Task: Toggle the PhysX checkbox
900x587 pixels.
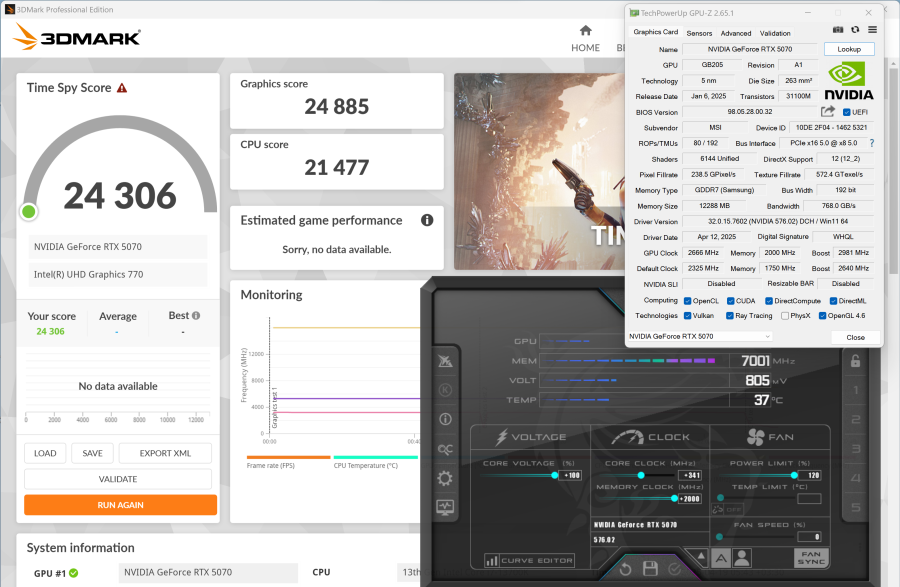Action: pyautogui.click(x=785, y=316)
